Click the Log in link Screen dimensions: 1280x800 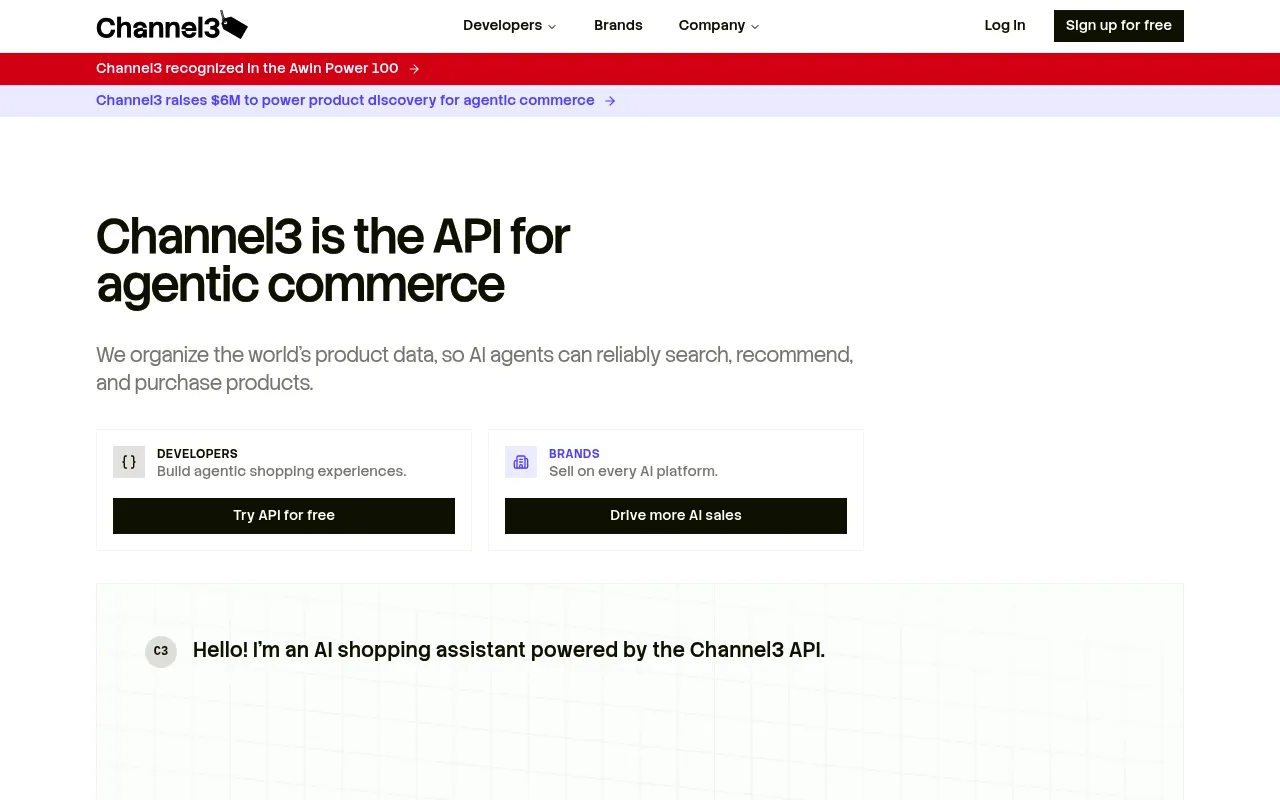[1004, 26]
